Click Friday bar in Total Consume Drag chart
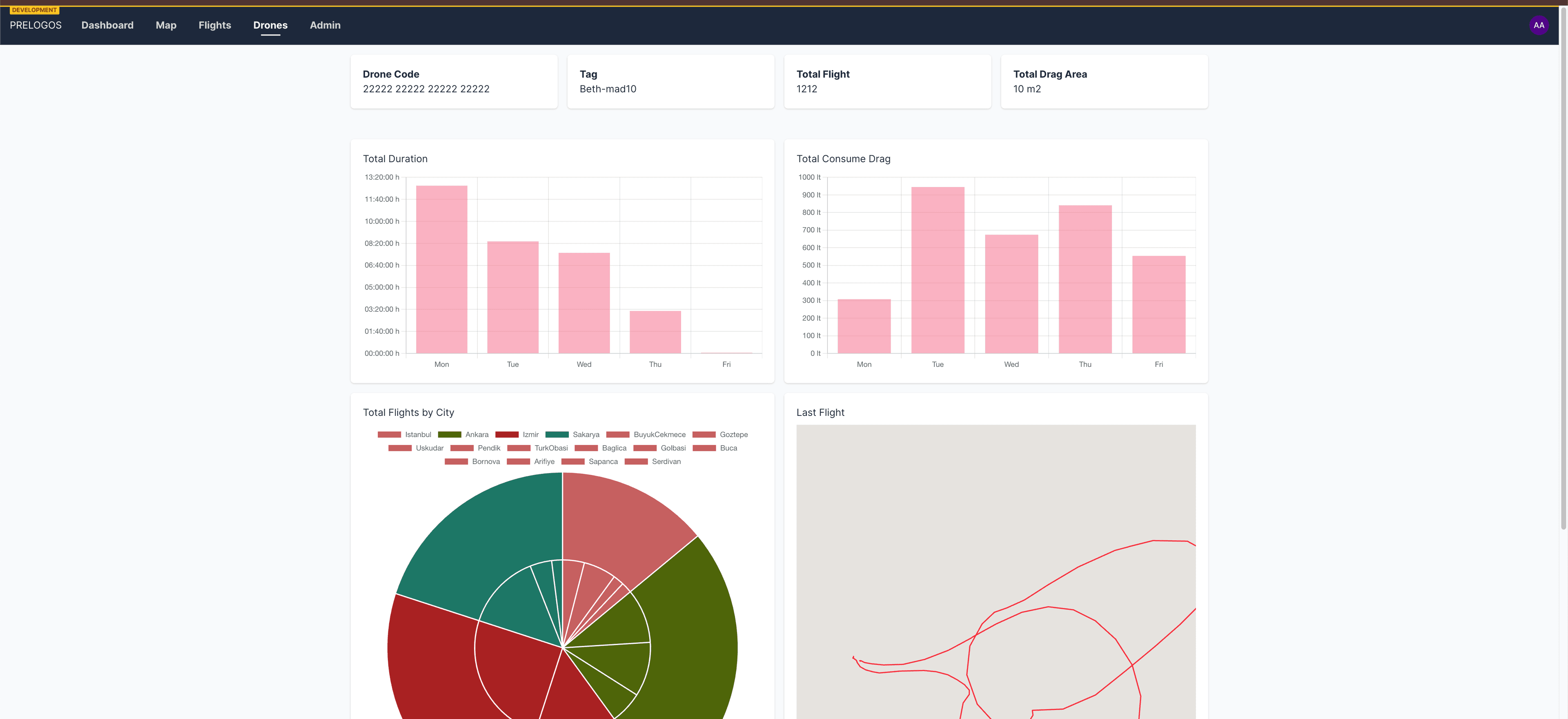1568x719 pixels. click(x=1158, y=304)
